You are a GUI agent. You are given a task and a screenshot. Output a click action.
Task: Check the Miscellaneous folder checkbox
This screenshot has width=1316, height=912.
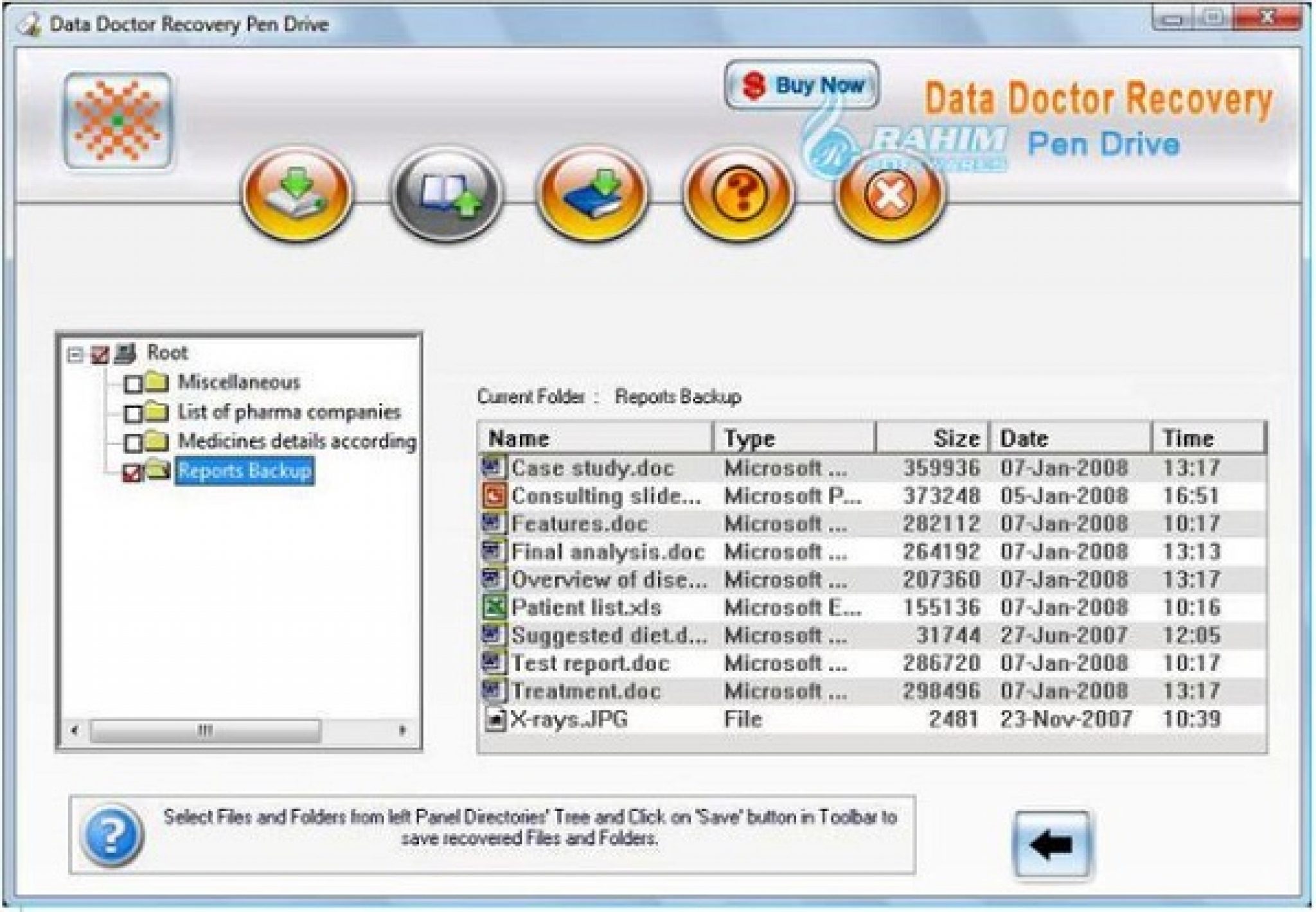(133, 384)
